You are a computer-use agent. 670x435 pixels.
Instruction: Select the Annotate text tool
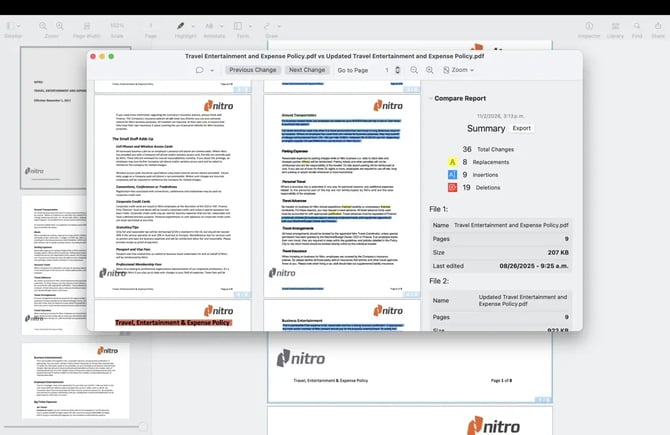point(209,26)
